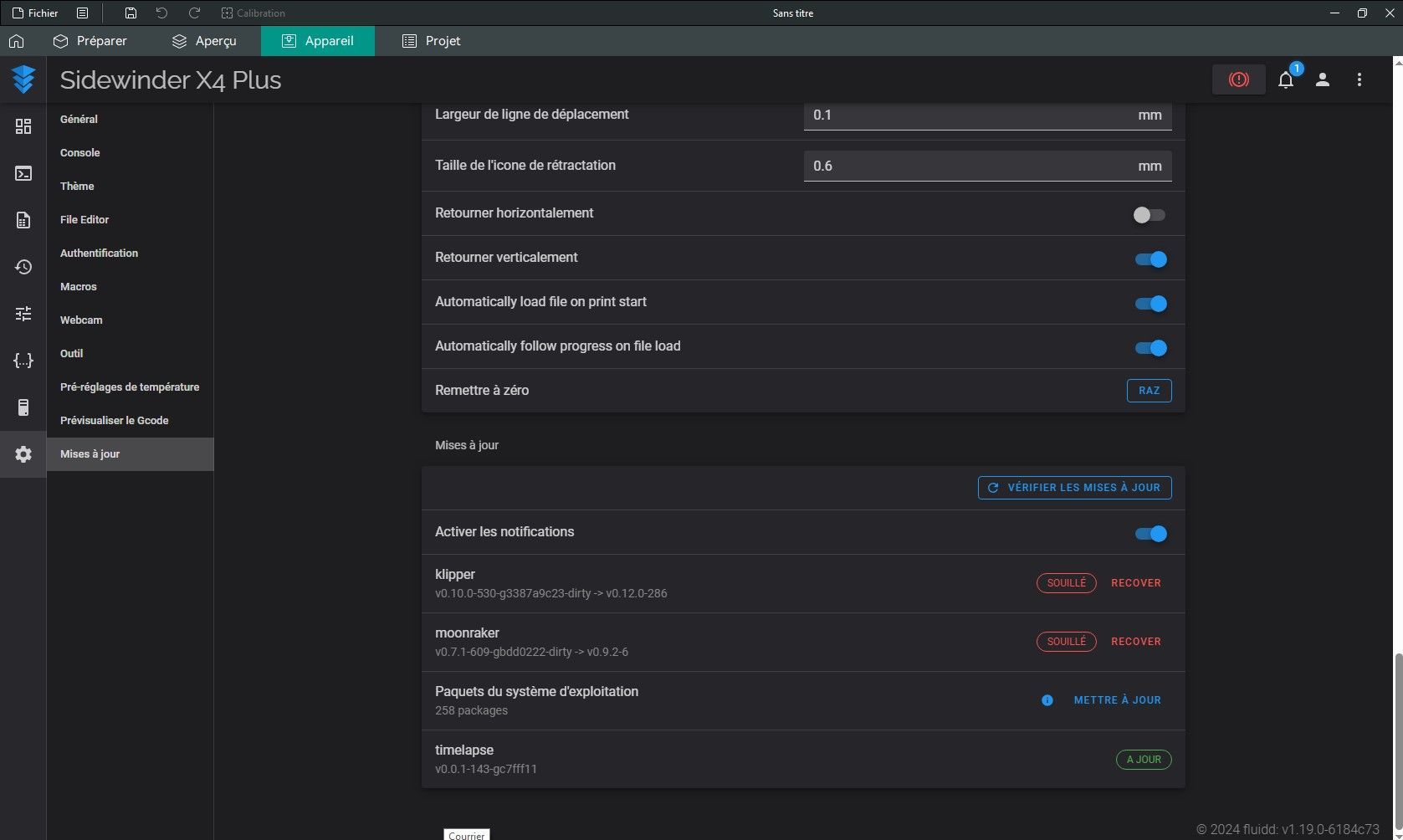Click RECOVER for klipper
Screen dimensions: 1403x840
click(x=1135, y=583)
